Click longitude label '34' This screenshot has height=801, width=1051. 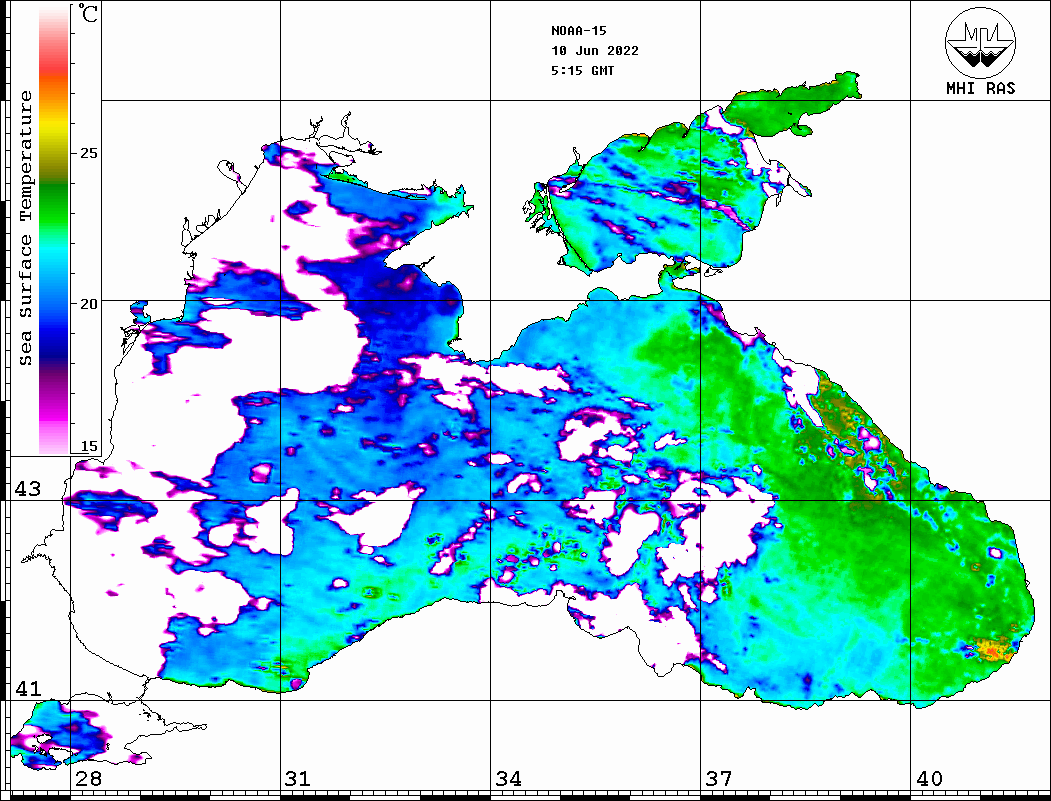click(508, 778)
